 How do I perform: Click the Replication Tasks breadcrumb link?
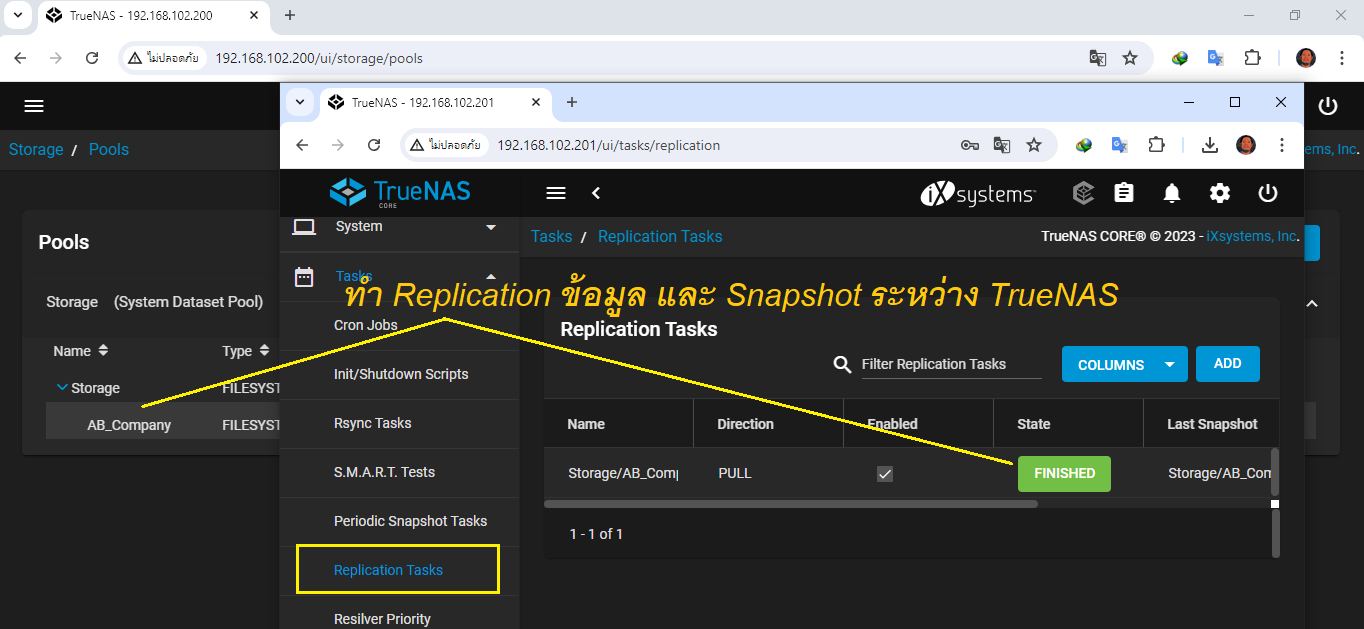[660, 237]
